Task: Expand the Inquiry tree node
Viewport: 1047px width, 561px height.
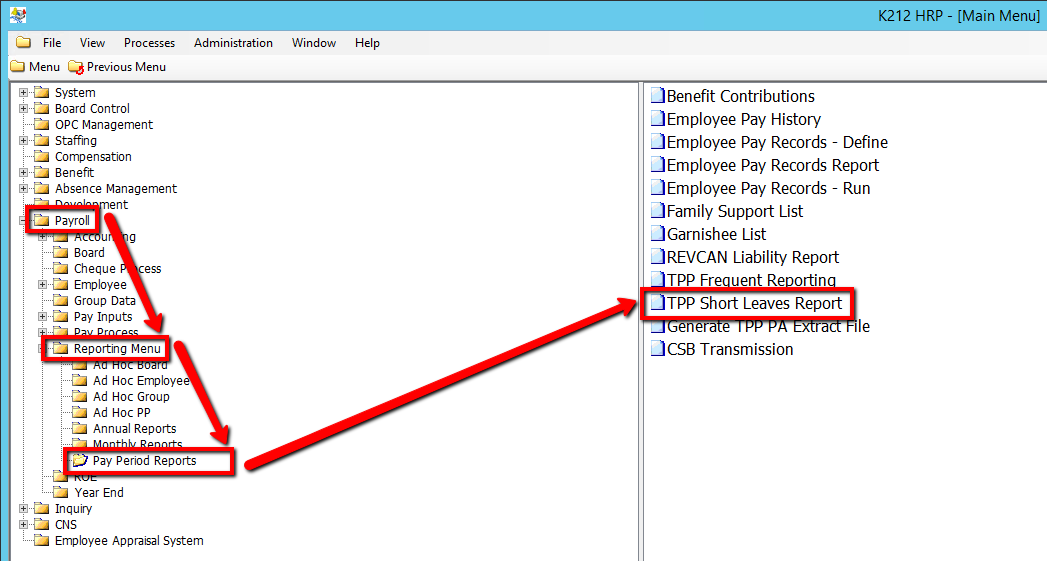Action: point(24,509)
